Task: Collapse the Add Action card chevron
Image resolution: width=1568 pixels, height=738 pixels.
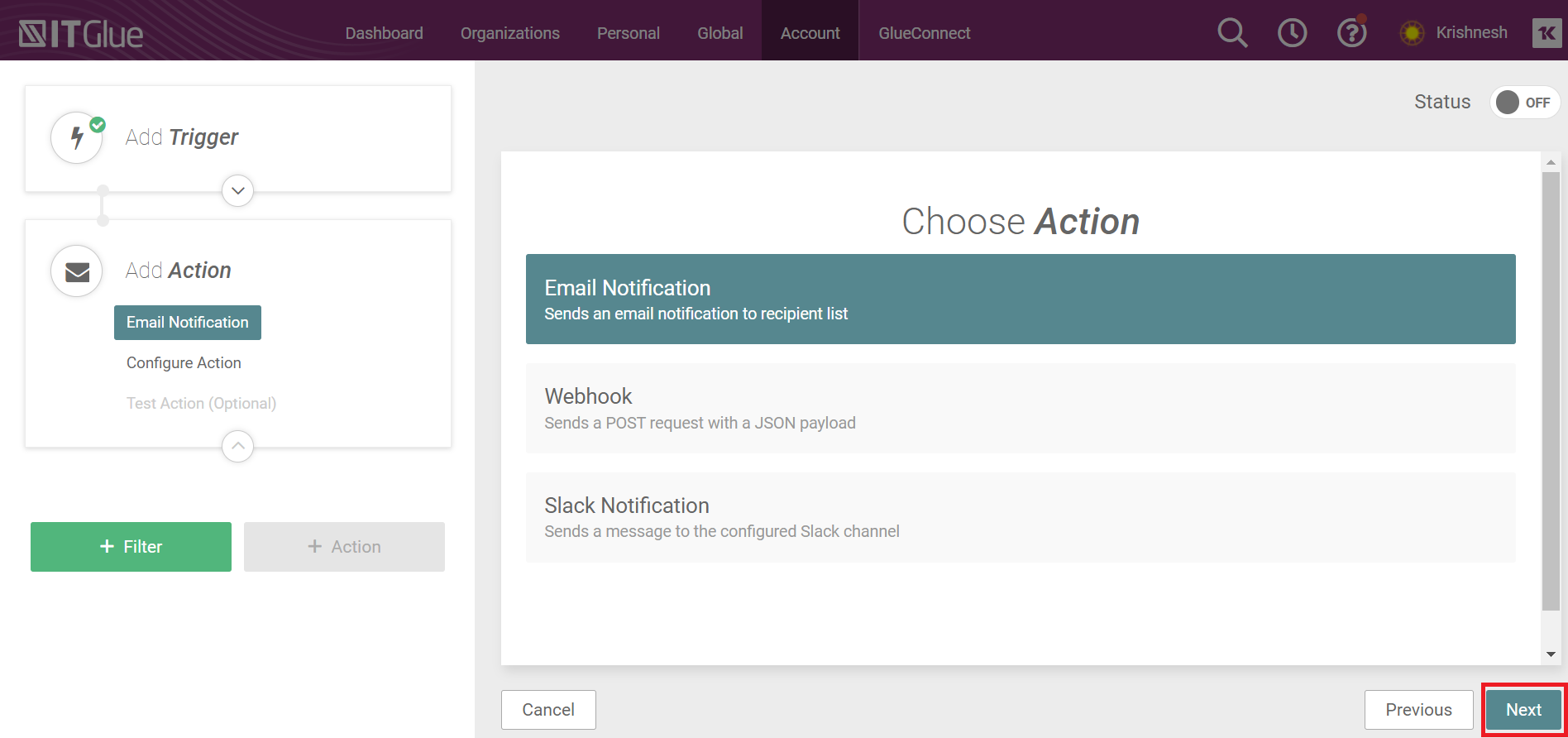Action: [237, 447]
